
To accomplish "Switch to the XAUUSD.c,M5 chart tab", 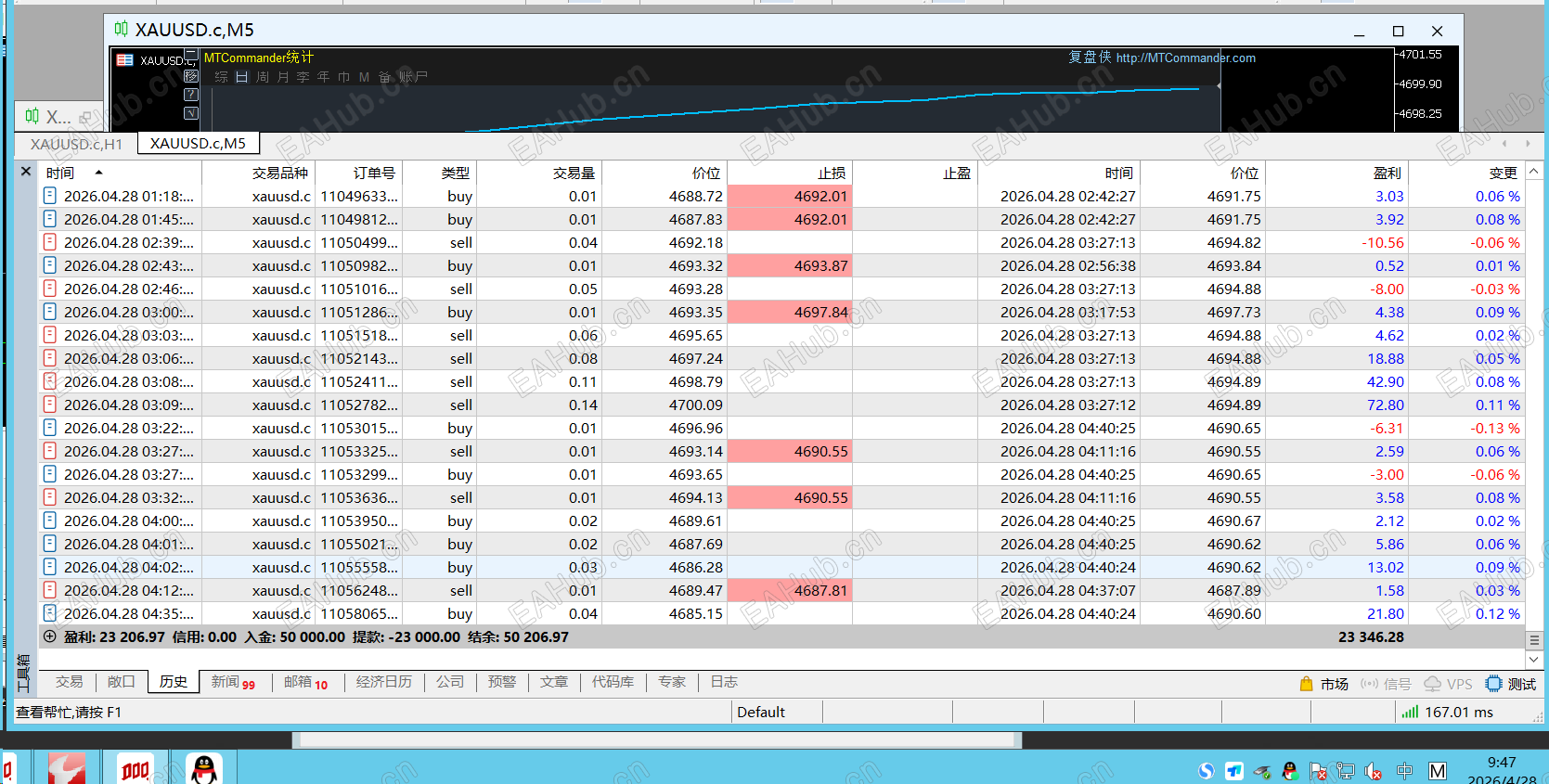I will tap(199, 143).
